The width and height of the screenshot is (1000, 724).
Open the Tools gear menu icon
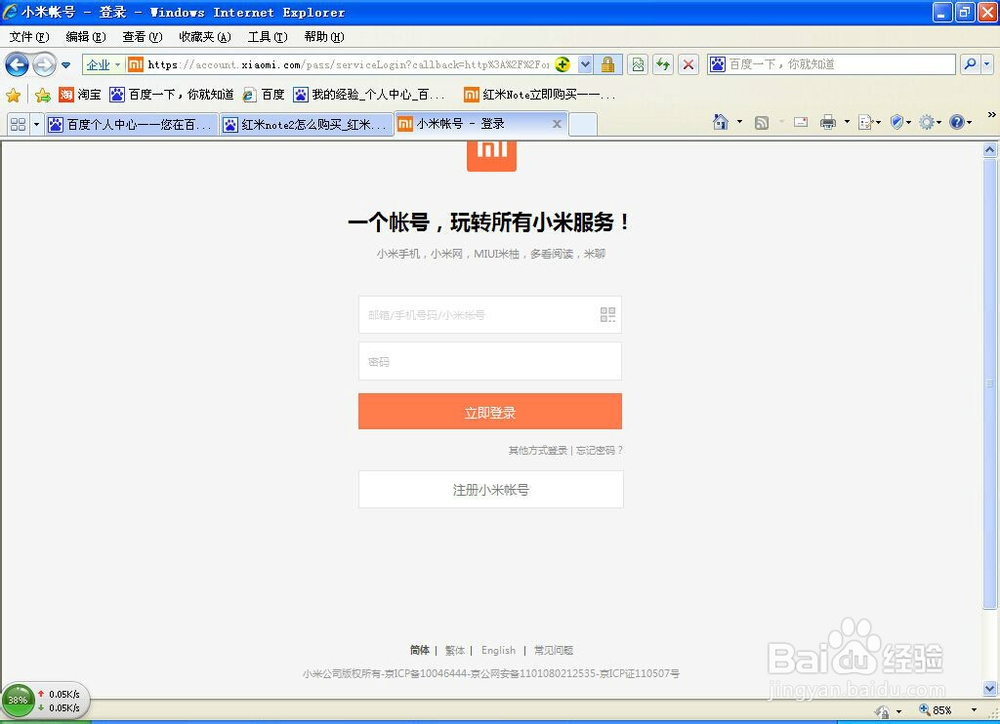[930, 122]
